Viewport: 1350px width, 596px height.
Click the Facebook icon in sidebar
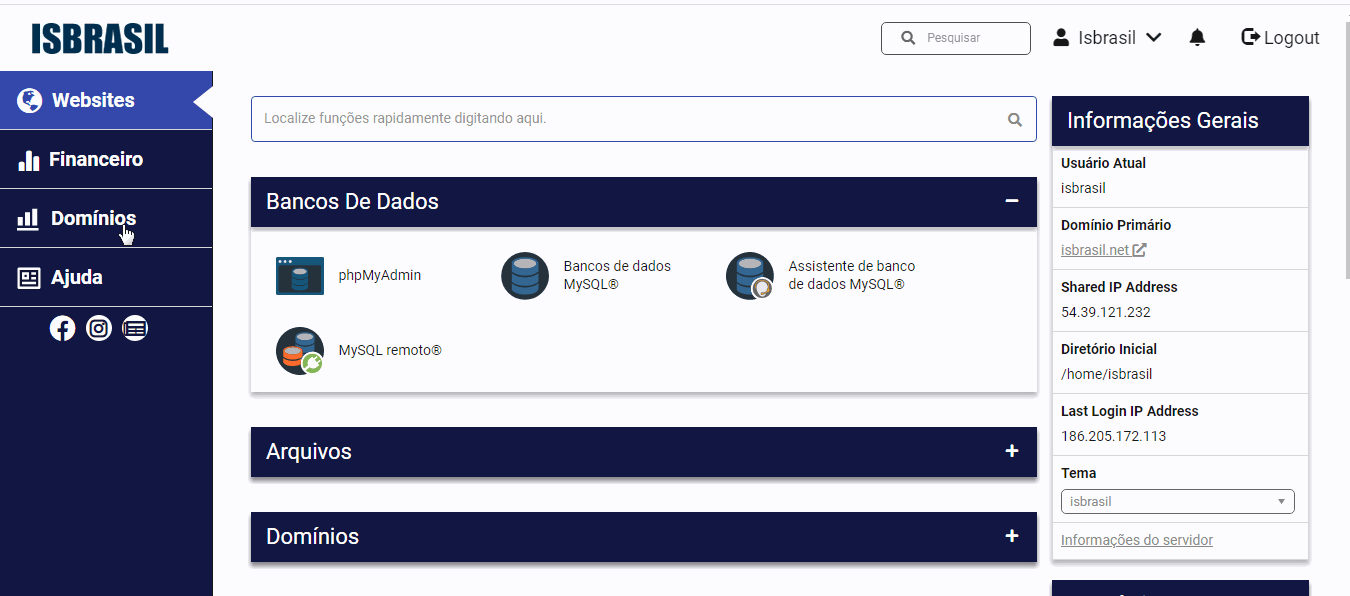pyautogui.click(x=62, y=328)
